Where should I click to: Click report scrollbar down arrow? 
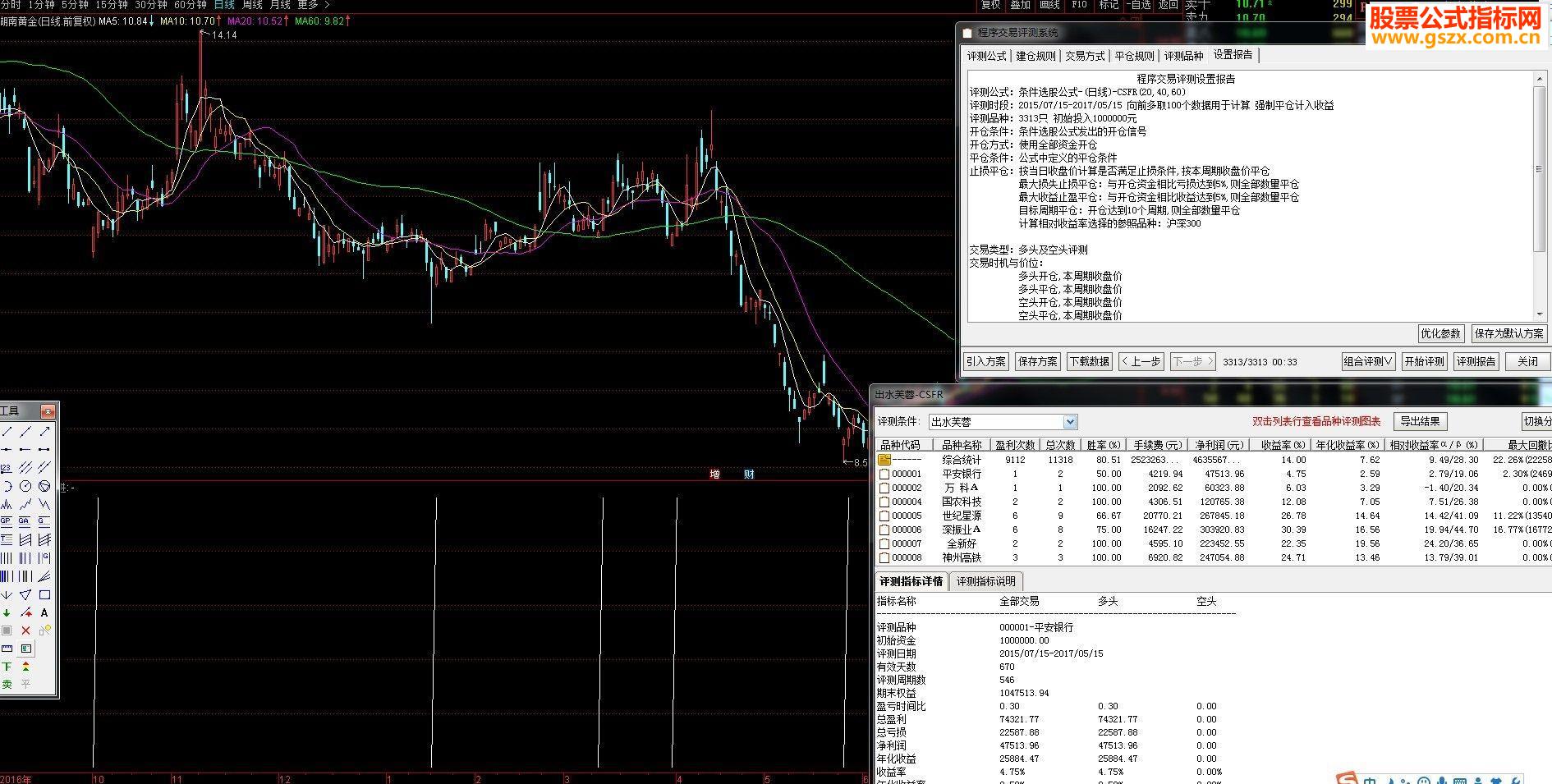click(1540, 314)
